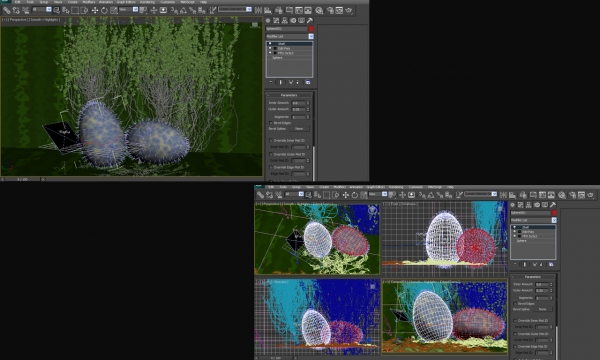Choose Bind to Space Warp in upper window

coord(25,10)
